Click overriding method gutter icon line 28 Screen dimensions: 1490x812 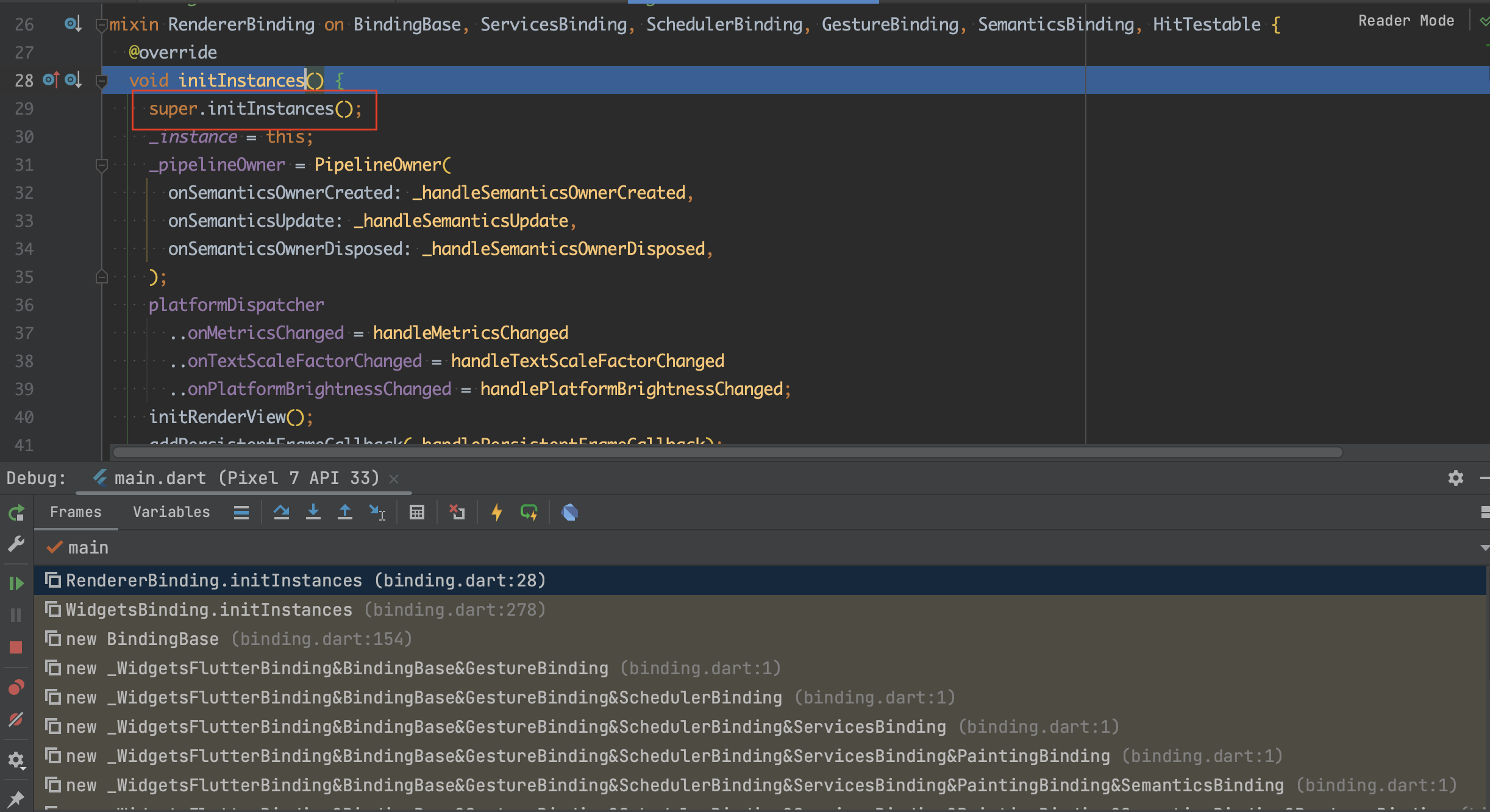point(51,80)
